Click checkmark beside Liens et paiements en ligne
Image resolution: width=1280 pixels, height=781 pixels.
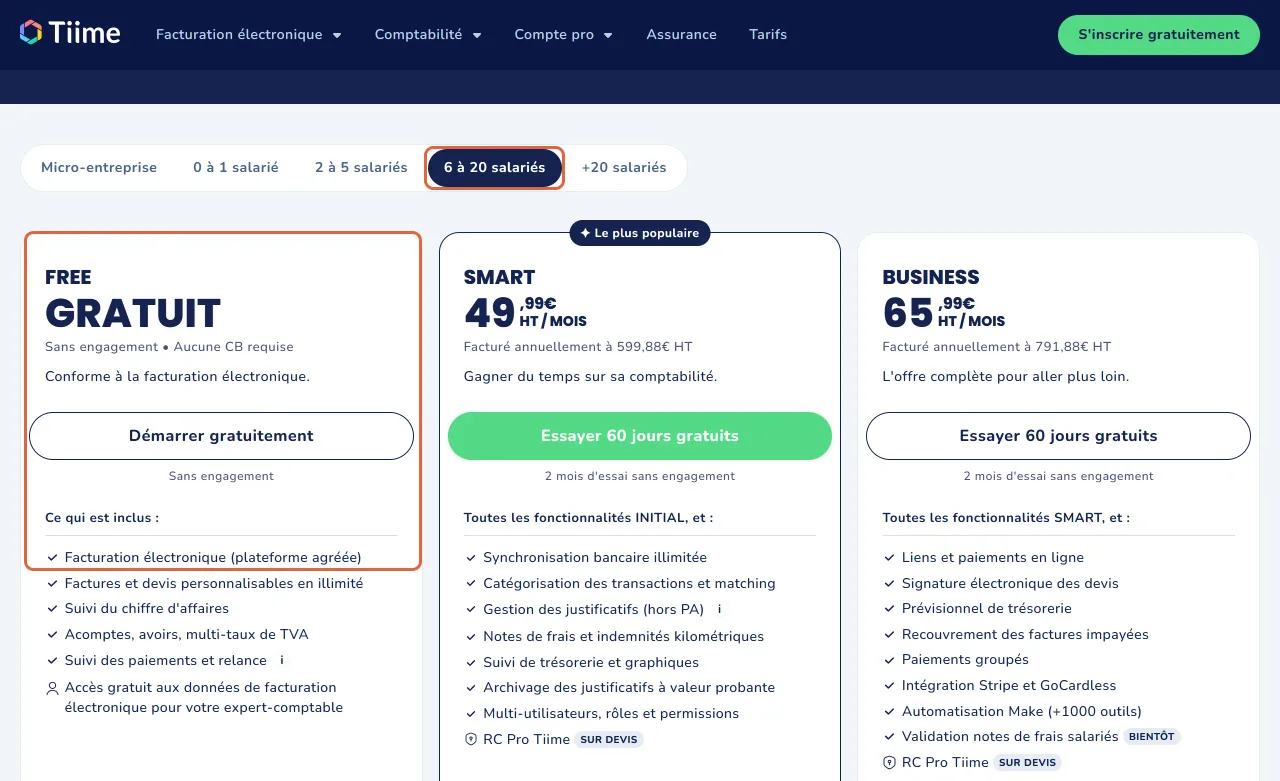(889, 557)
